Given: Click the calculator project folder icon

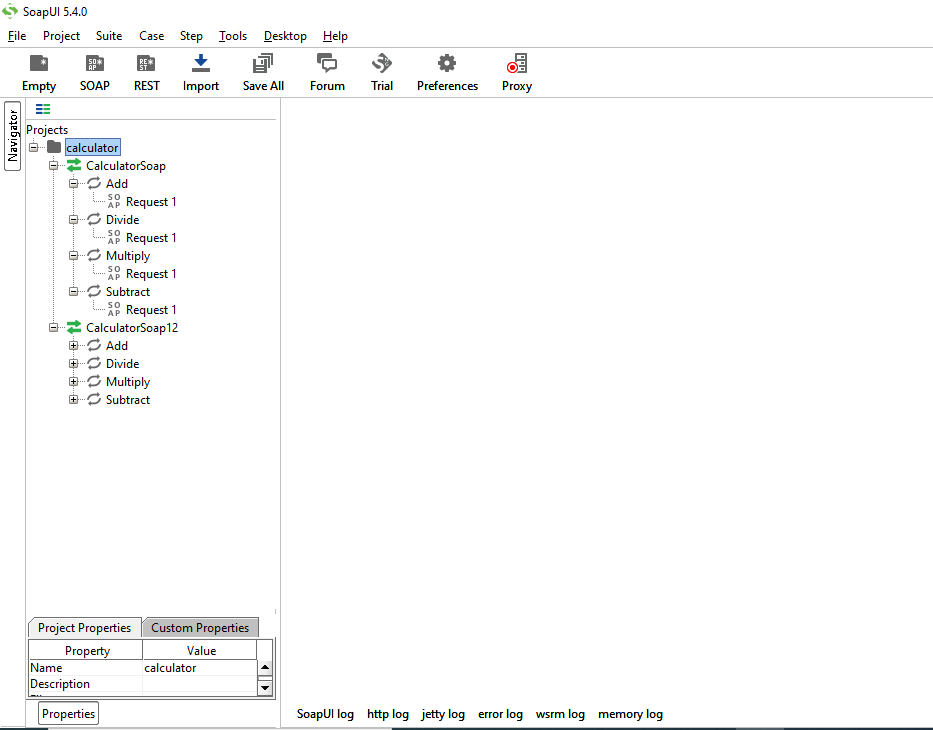Looking at the screenshot, I should tap(54, 147).
